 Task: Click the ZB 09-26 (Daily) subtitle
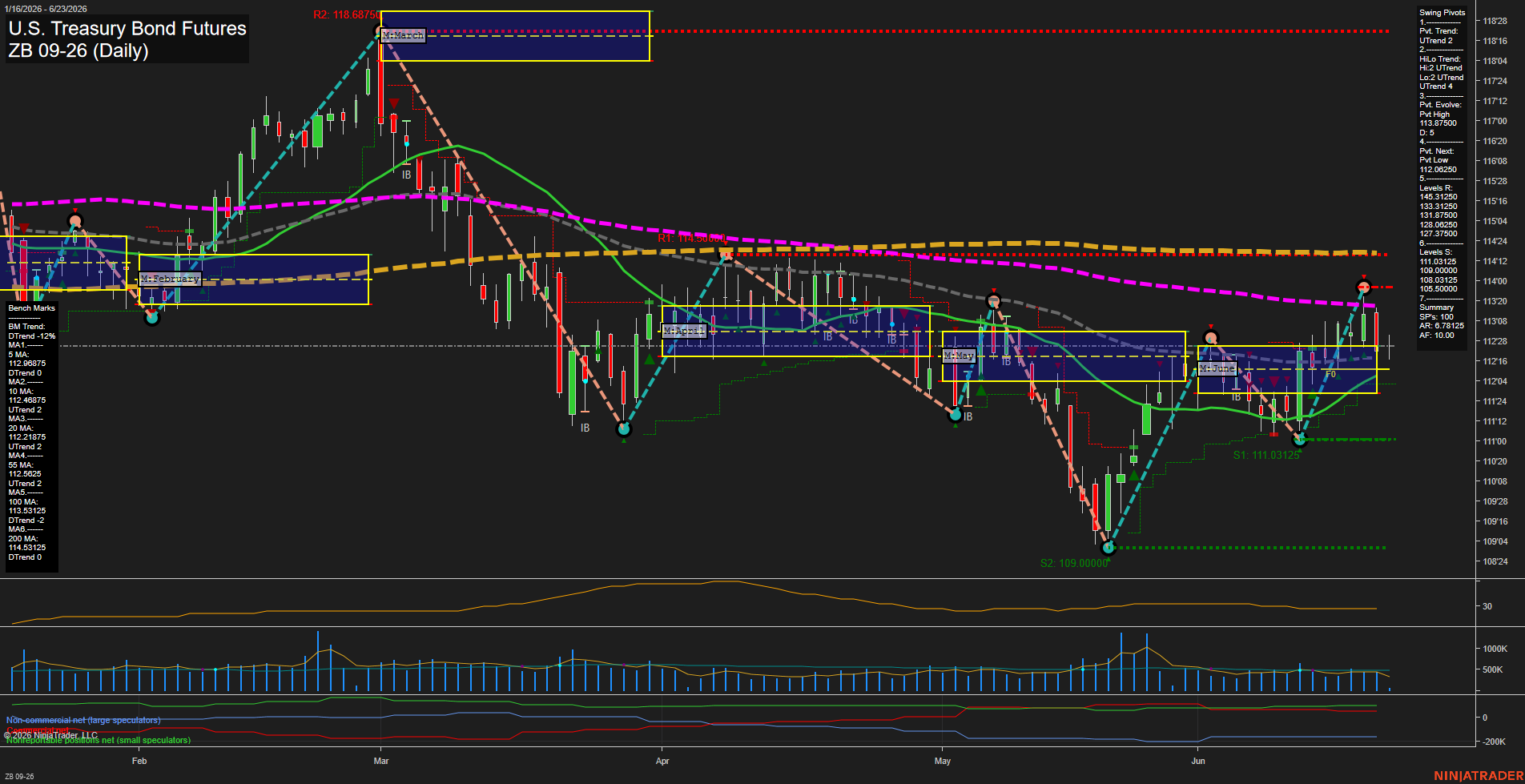(78, 50)
